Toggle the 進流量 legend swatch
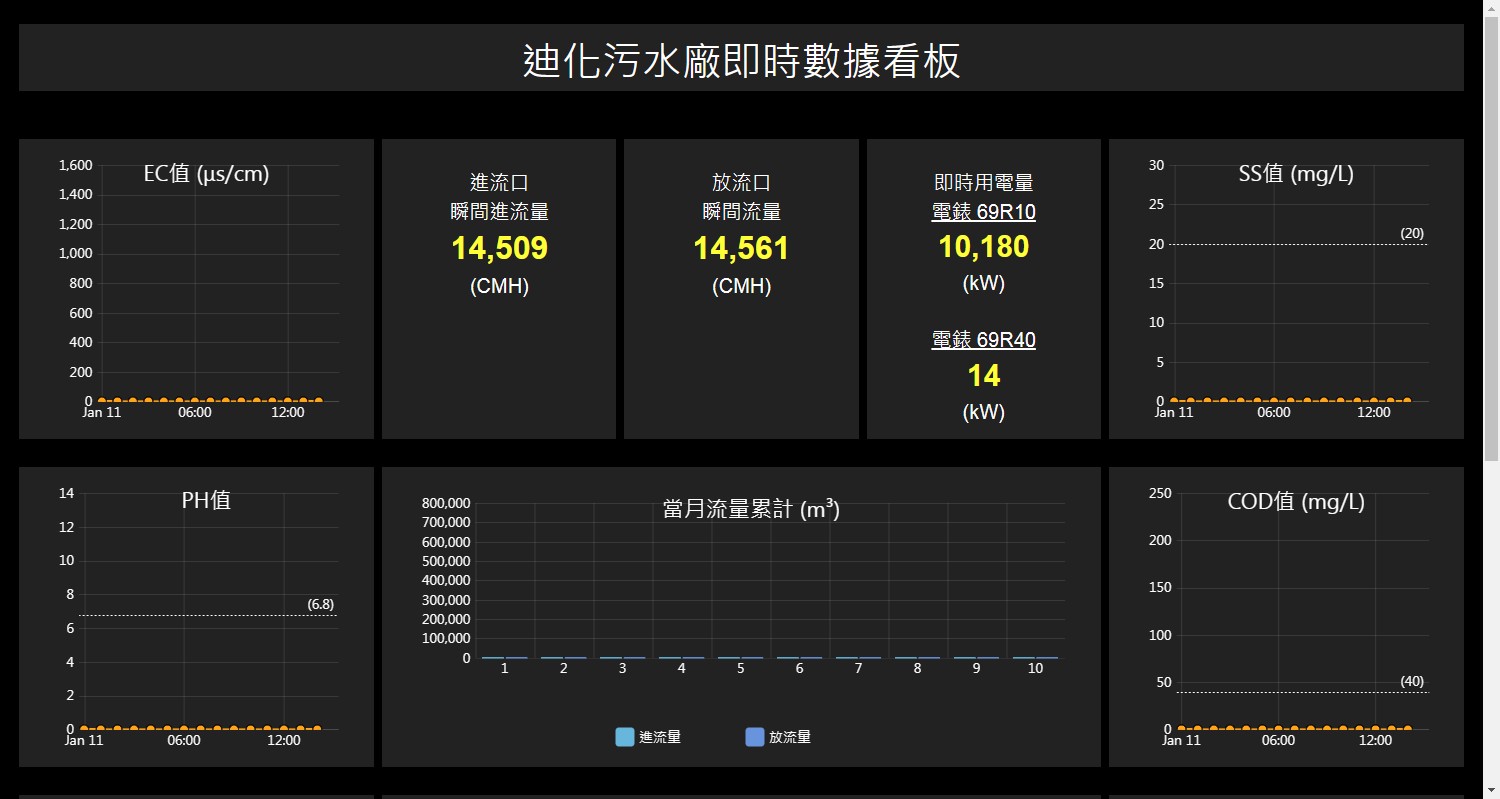Image resolution: width=1500 pixels, height=799 pixels. point(625,737)
